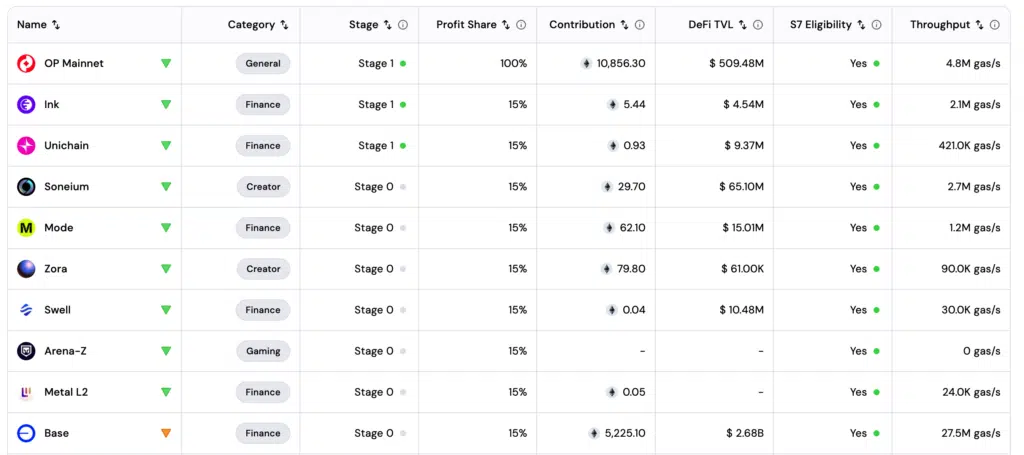Sort by Category using the sort arrows
This screenshot has width=1024, height=455.
click(284, 25)
